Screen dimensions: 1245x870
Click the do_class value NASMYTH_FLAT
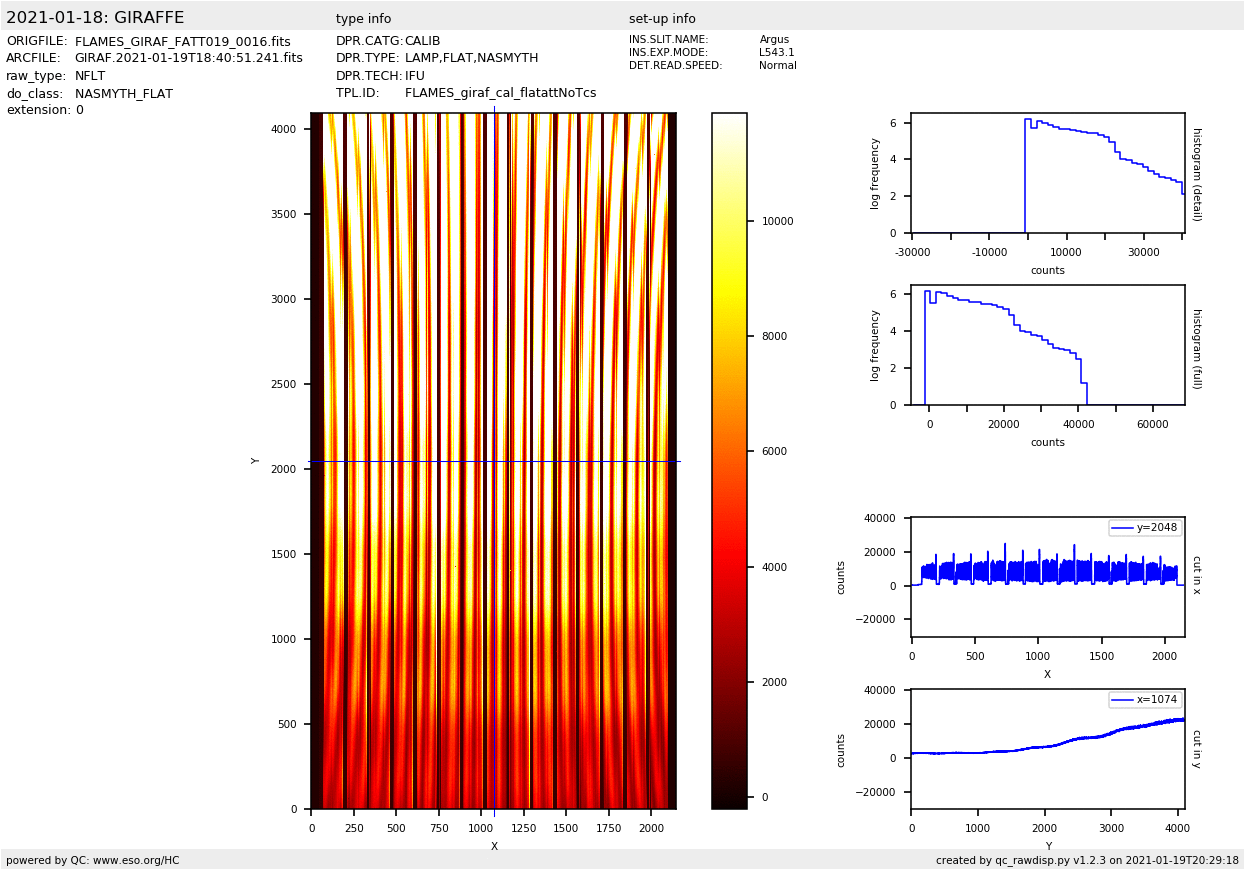(x=123, y=94)
